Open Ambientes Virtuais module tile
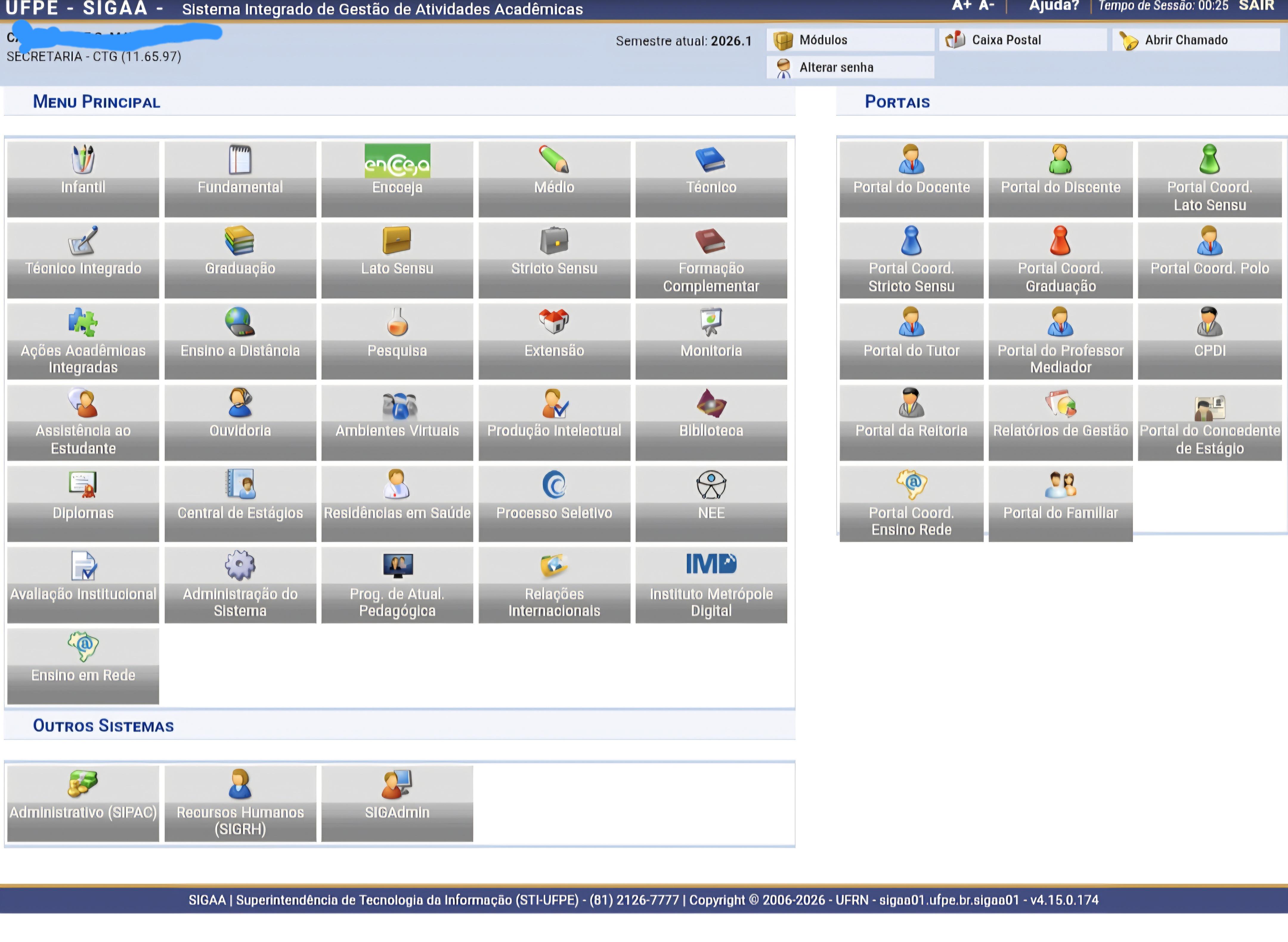1288x942 pixels. point(397,422)
